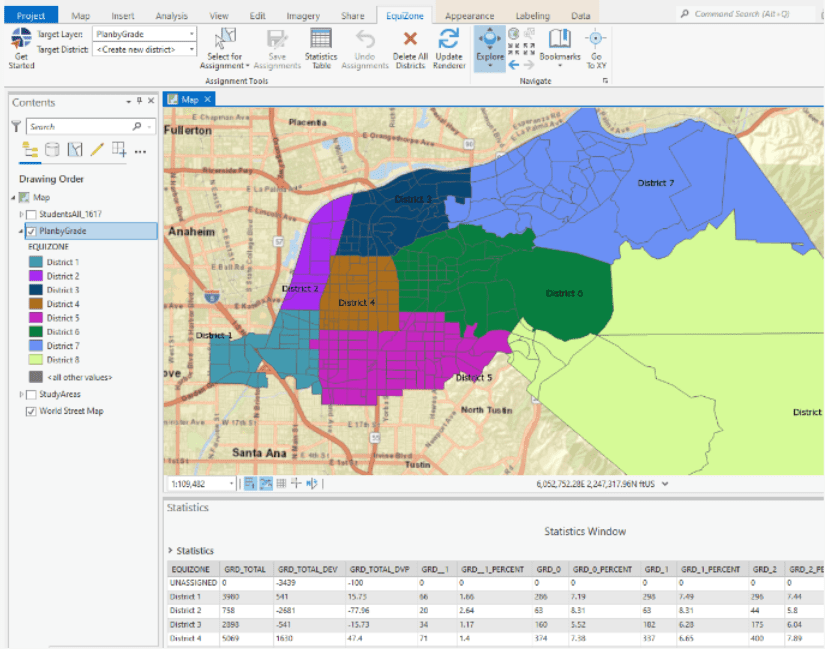The height and width of the screenshot is (649, 825).
Task: Click the GRD_TOTAL column header
Action: [x=245, y=569]
